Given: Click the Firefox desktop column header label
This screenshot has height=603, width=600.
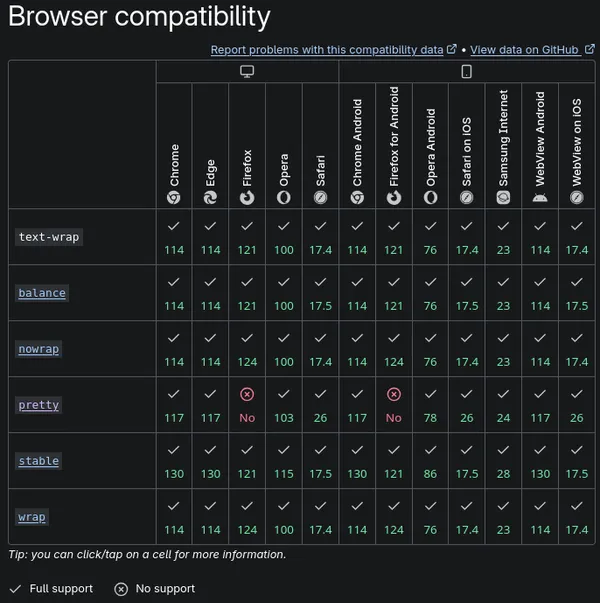Looking at the screenshot, I should tap(247, 168).
